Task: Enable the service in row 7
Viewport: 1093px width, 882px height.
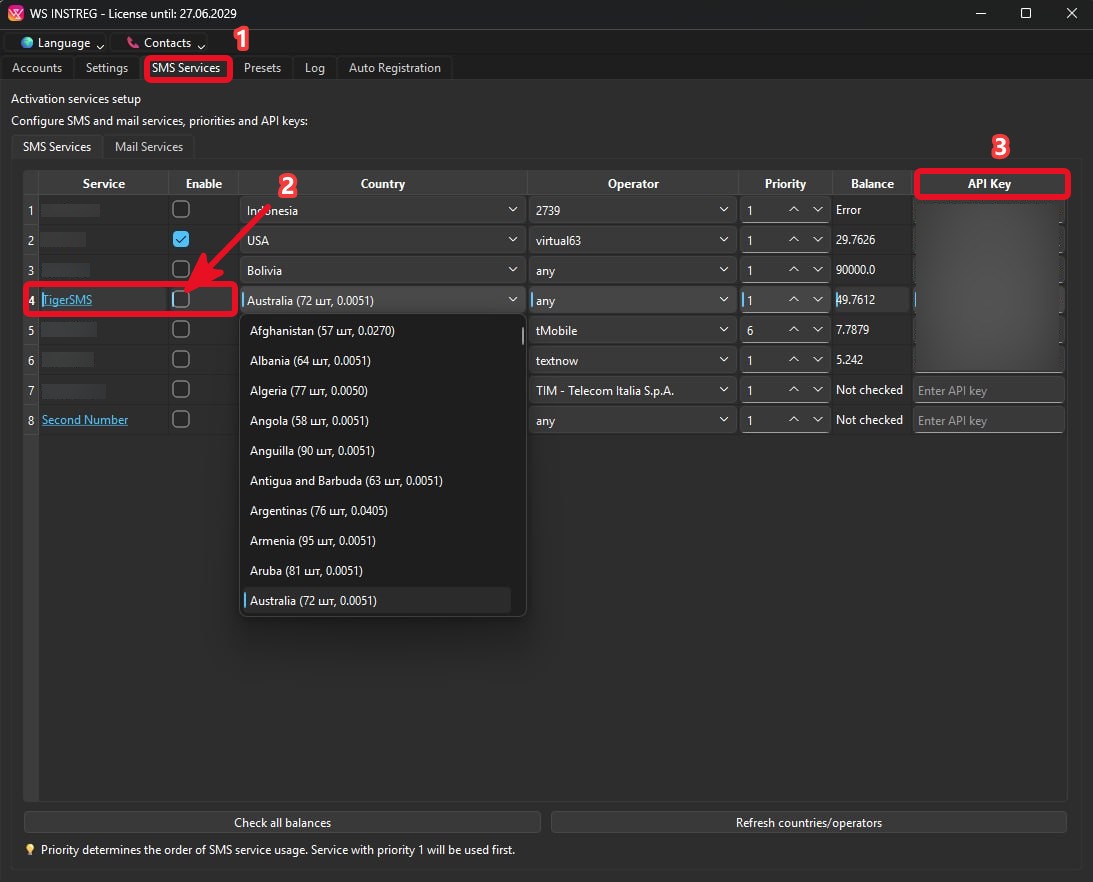Action: (181, 389)
